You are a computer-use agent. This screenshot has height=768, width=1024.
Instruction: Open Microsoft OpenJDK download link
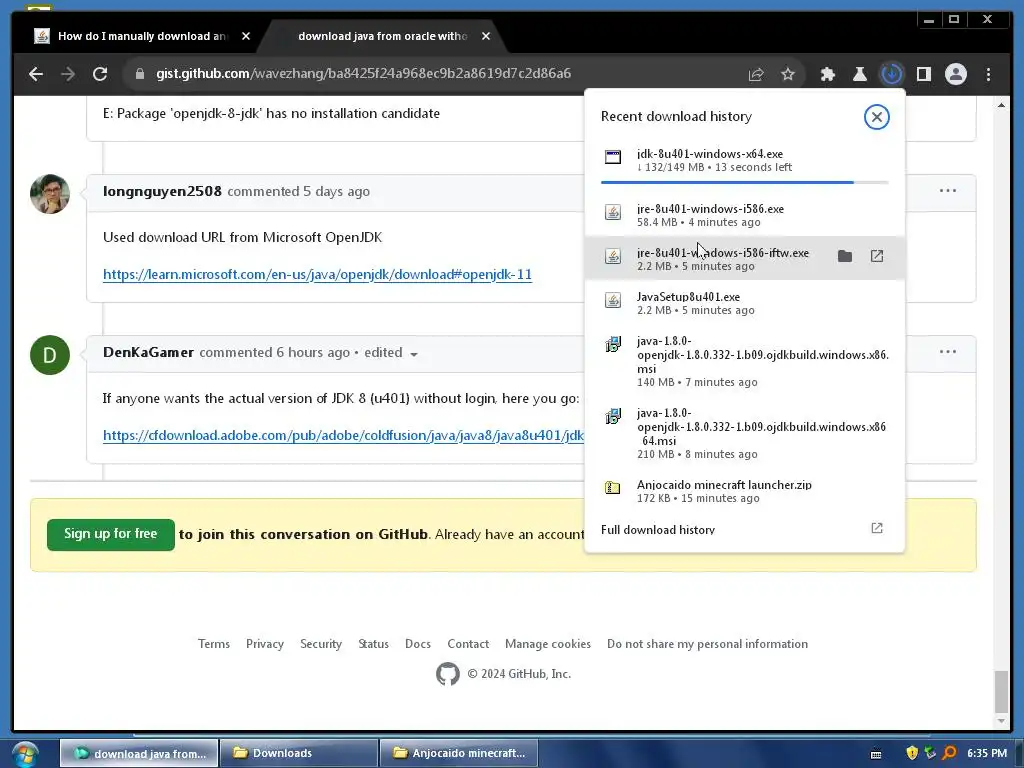[317, 274]
